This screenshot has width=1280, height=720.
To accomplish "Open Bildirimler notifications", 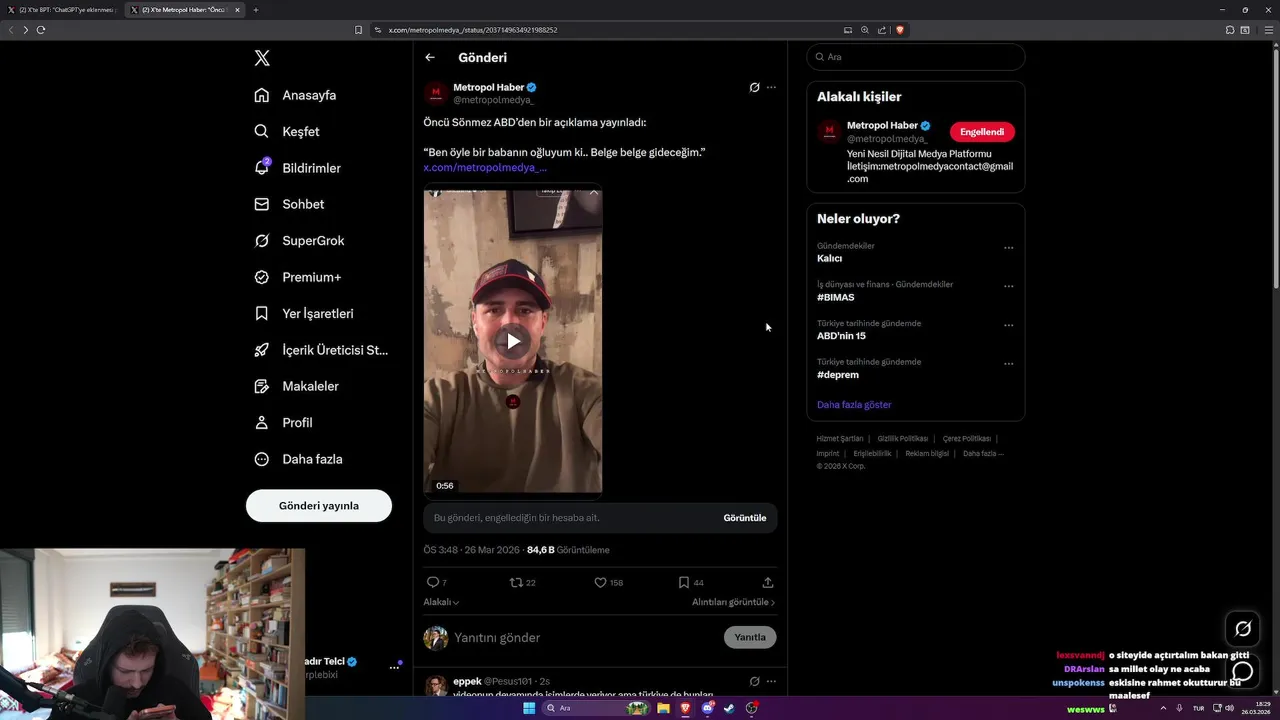I will click(297, 168).
